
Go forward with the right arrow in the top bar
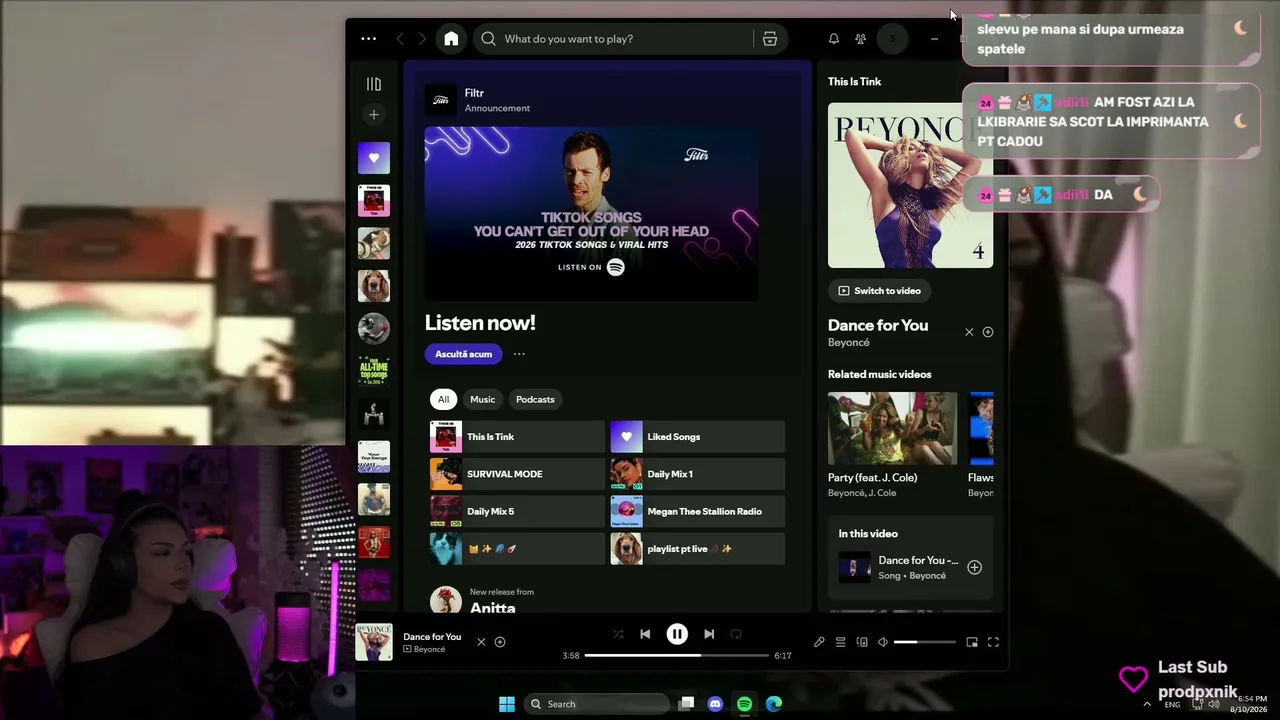[422, 39]
